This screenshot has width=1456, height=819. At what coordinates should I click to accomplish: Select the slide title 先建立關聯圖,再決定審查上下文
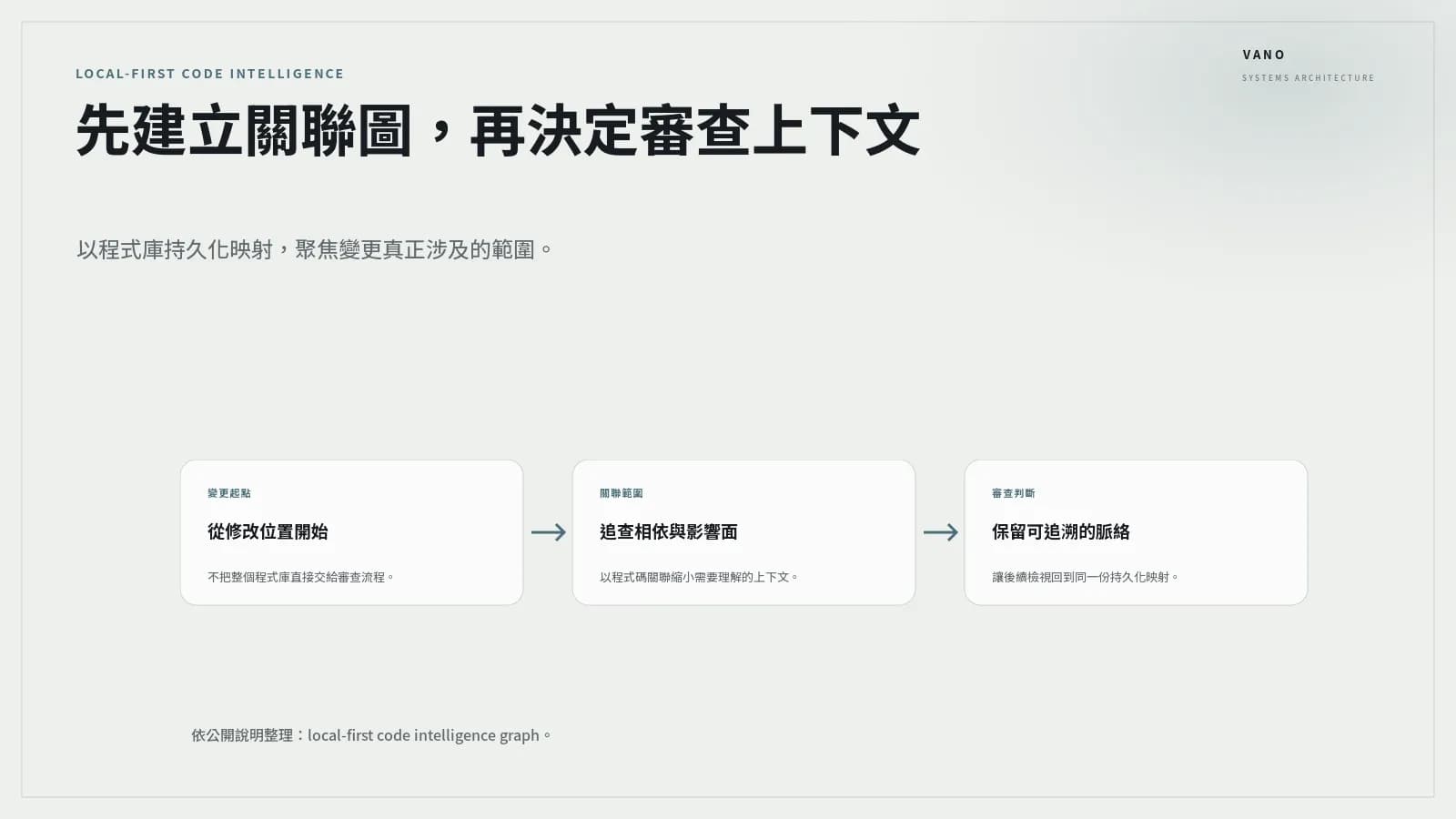coord(498,130)
